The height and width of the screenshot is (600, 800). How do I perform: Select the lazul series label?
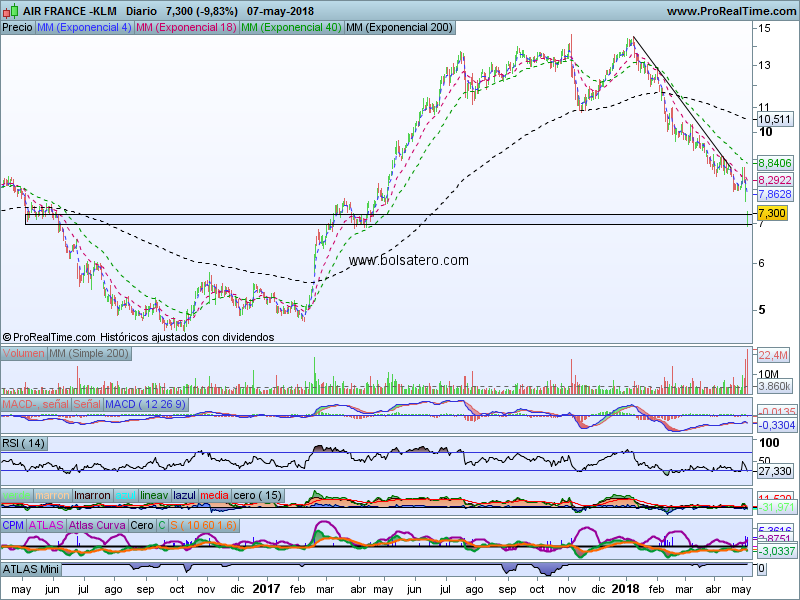tap(184, 495)
